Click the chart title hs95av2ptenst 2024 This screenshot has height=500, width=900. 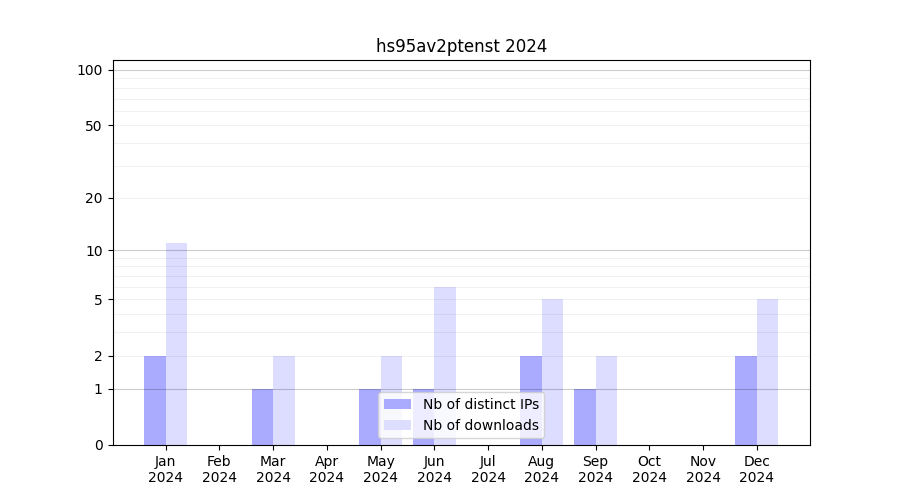point(461,46)
